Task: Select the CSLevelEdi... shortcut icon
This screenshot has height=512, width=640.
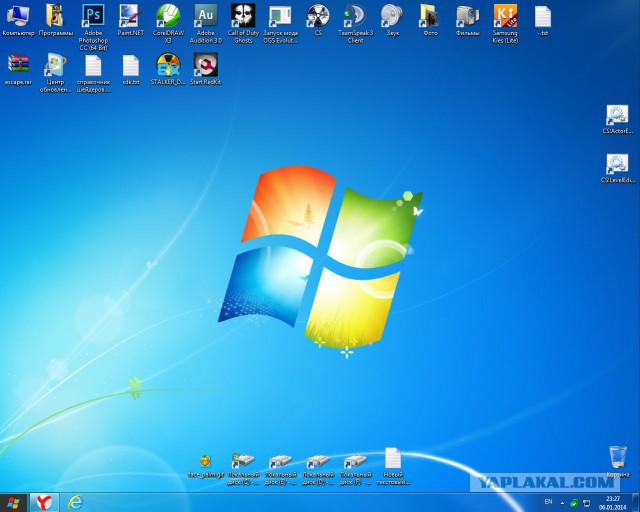Action: [x=617, y=168]
